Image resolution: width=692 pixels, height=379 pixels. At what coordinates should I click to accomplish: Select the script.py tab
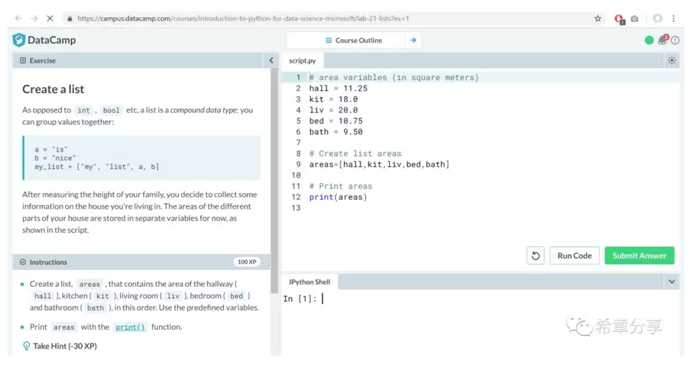[x=302, y=61]
